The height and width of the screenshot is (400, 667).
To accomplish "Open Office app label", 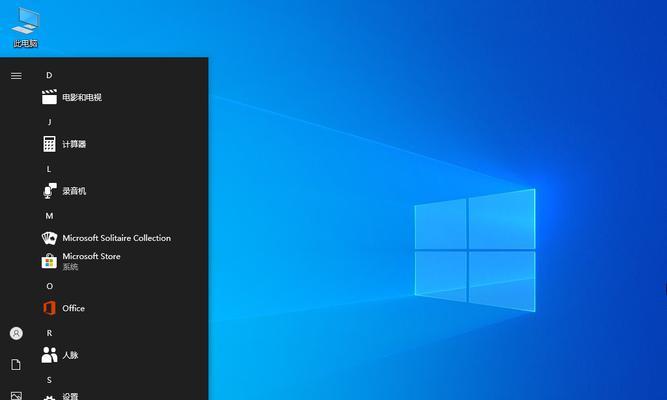I will [x=73, y=308].
